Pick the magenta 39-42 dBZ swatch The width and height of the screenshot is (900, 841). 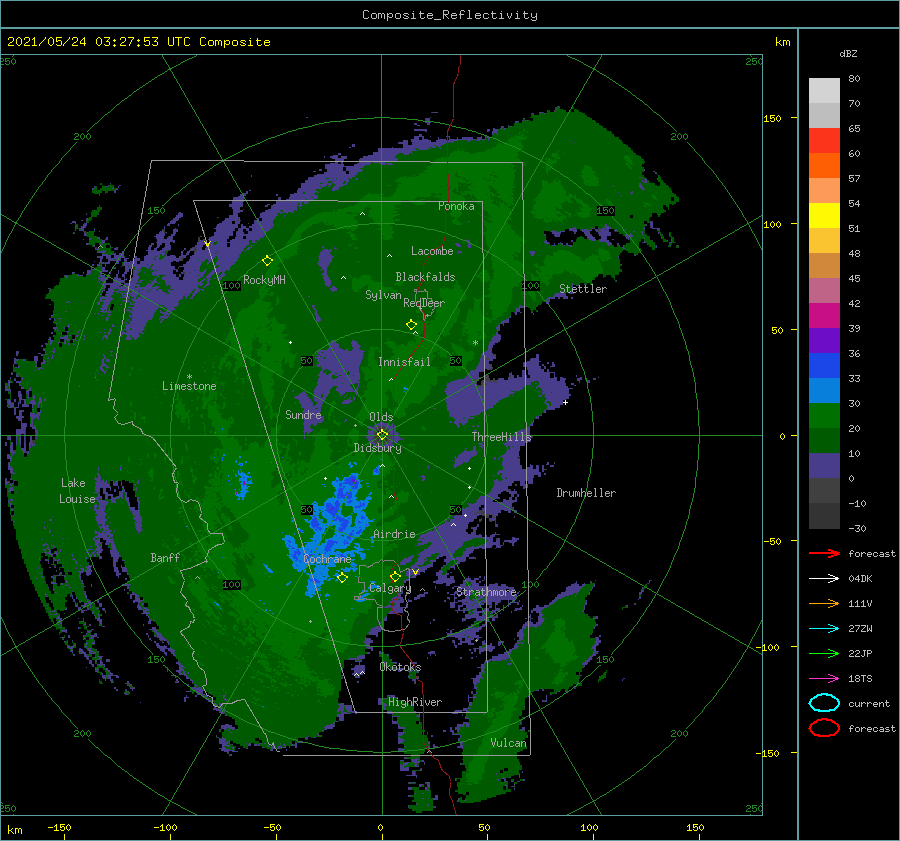[824, 315]
